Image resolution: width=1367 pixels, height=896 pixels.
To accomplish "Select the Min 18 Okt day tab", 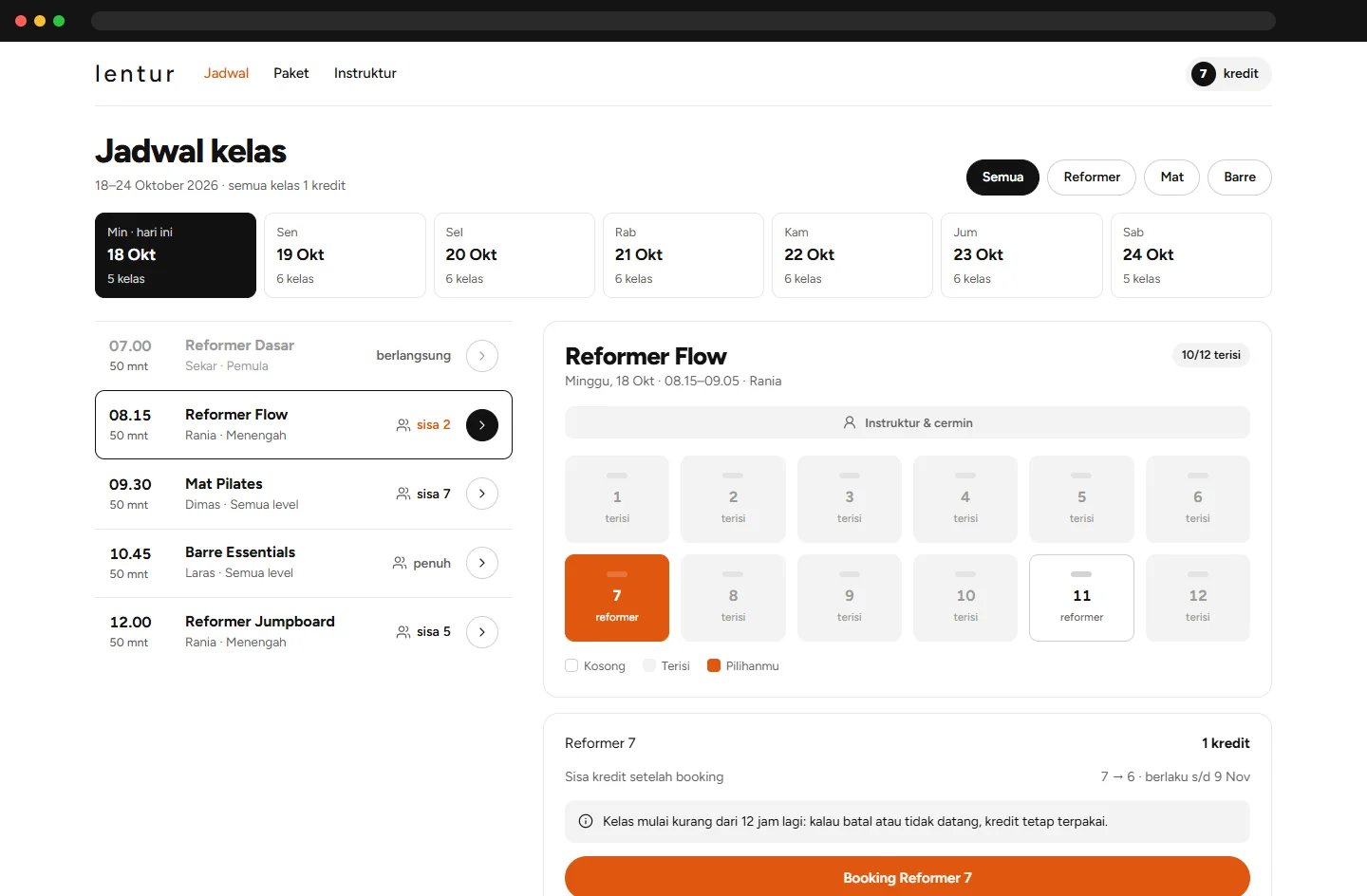I will 176,255.
